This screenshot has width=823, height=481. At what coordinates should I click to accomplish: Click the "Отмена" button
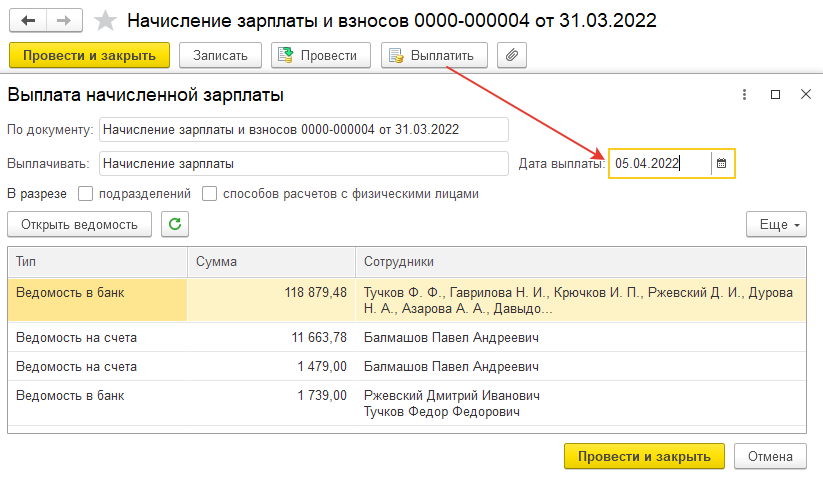770,456
